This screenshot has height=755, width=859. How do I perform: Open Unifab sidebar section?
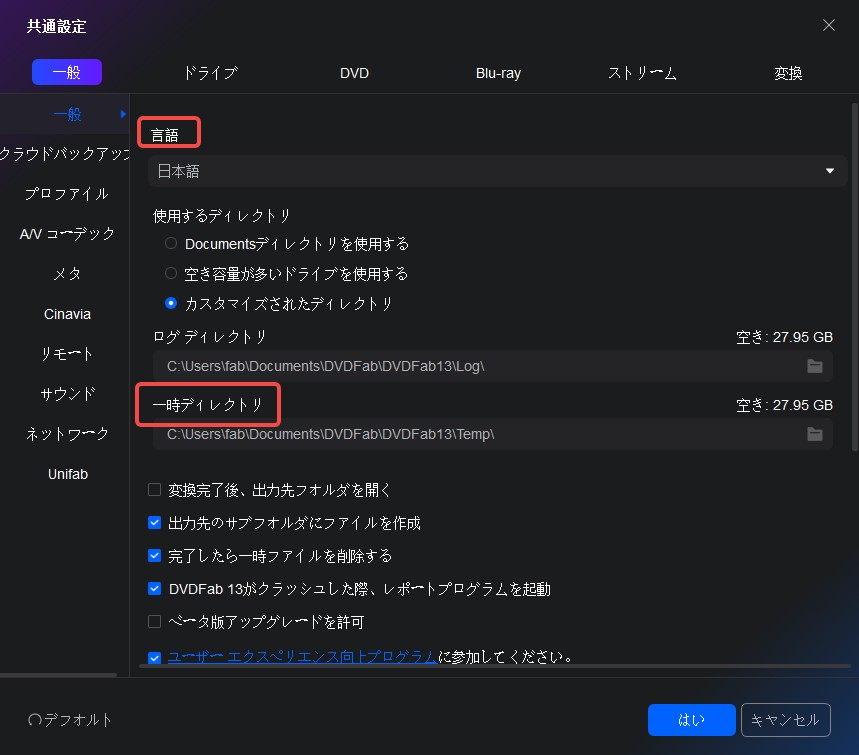pos(67,474)
